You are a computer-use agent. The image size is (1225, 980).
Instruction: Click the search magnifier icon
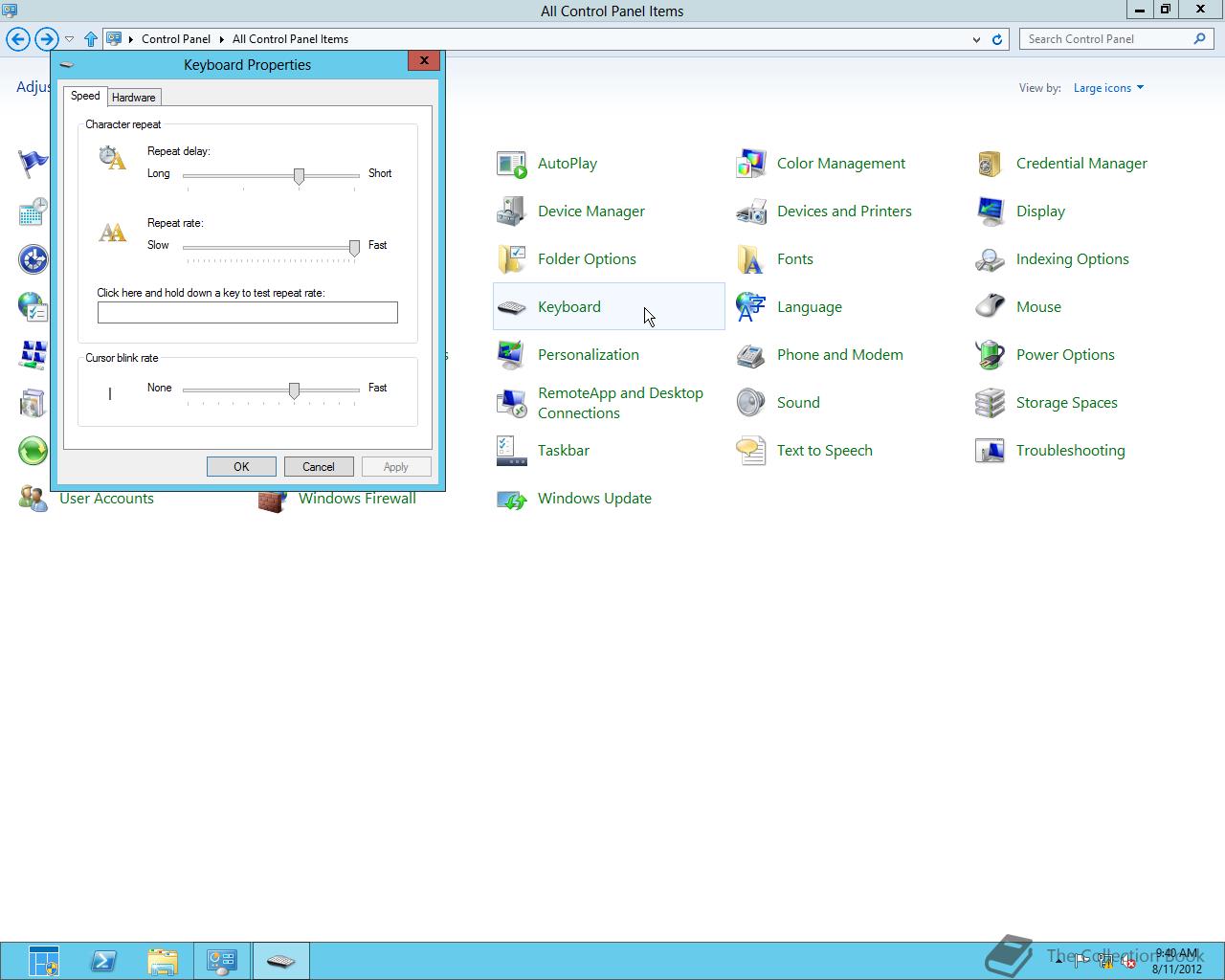1199,39
